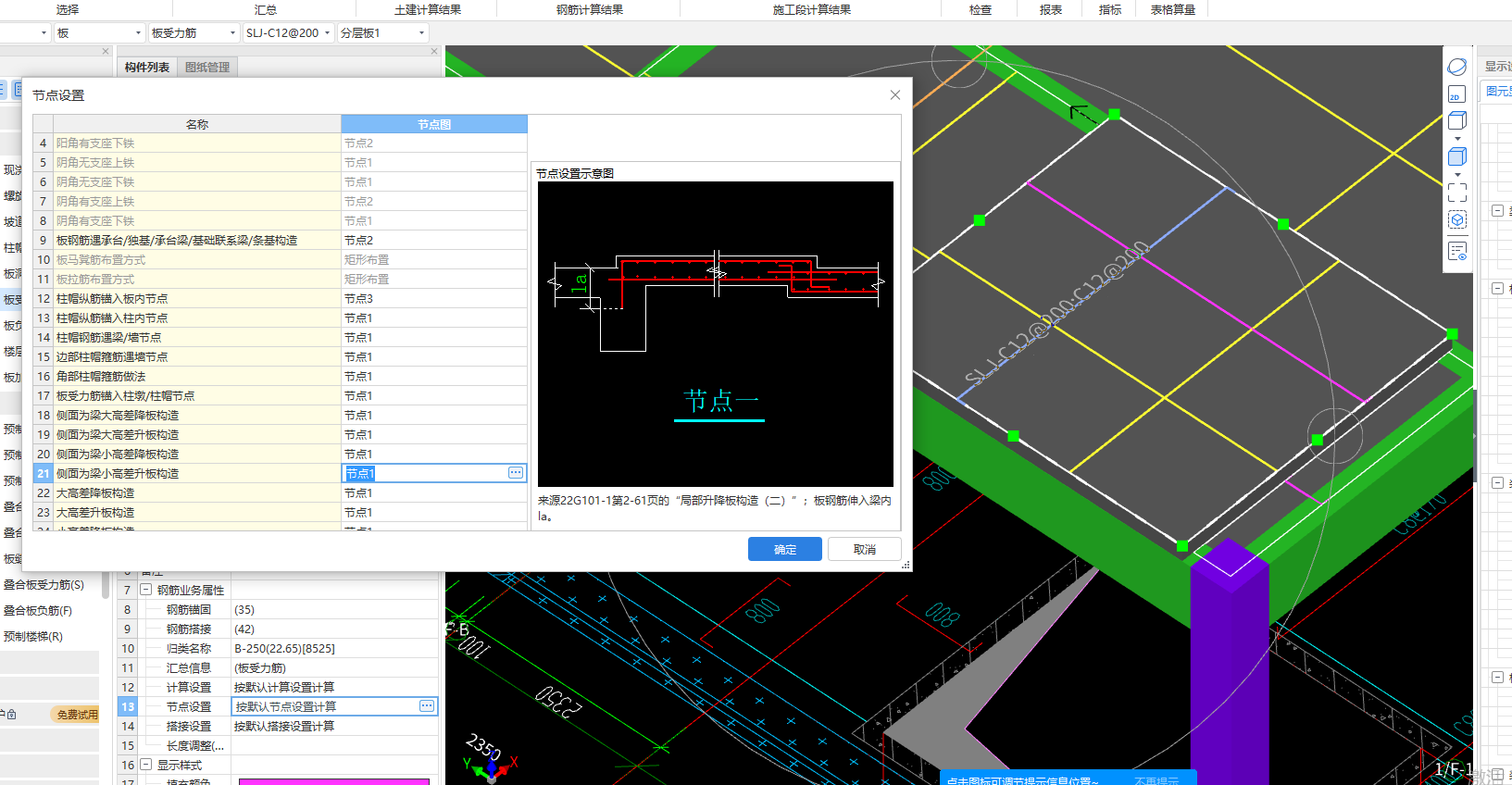Cancel node settings with 取消 button
This screenshot has height=785, width=1512.
coord(865,549)
